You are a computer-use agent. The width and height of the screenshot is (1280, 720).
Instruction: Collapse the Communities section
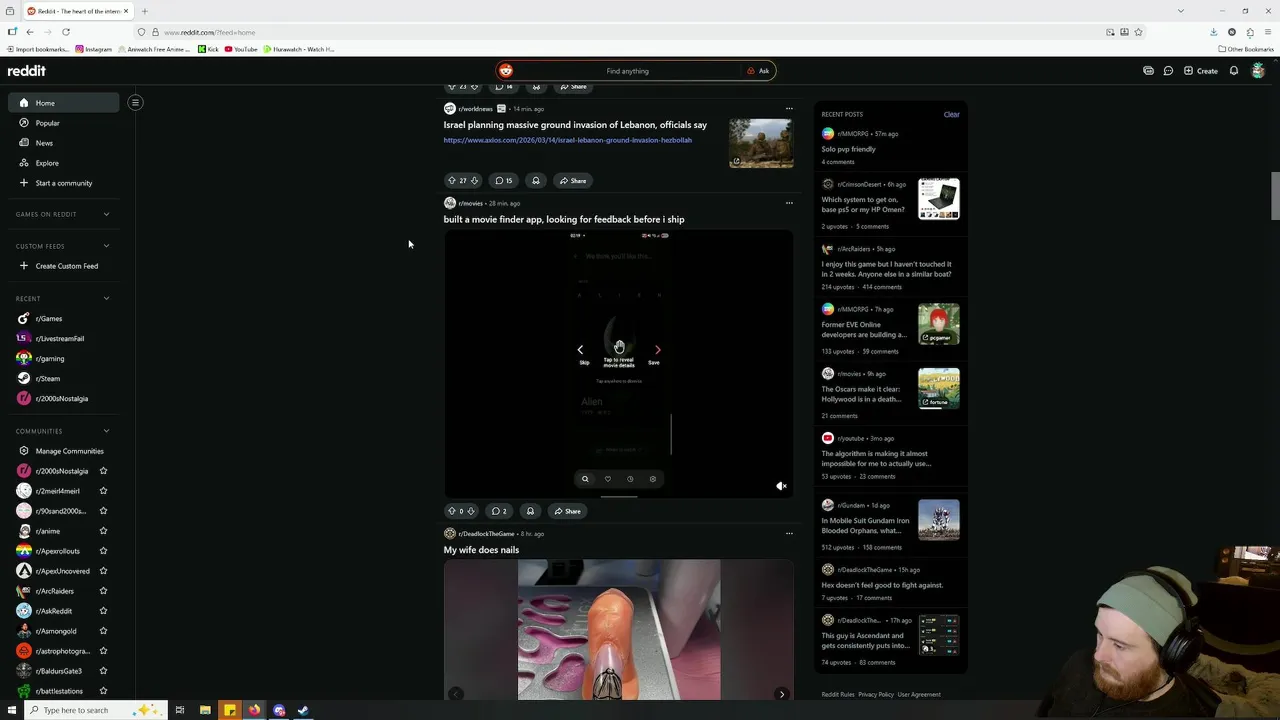tap(106, 431)
